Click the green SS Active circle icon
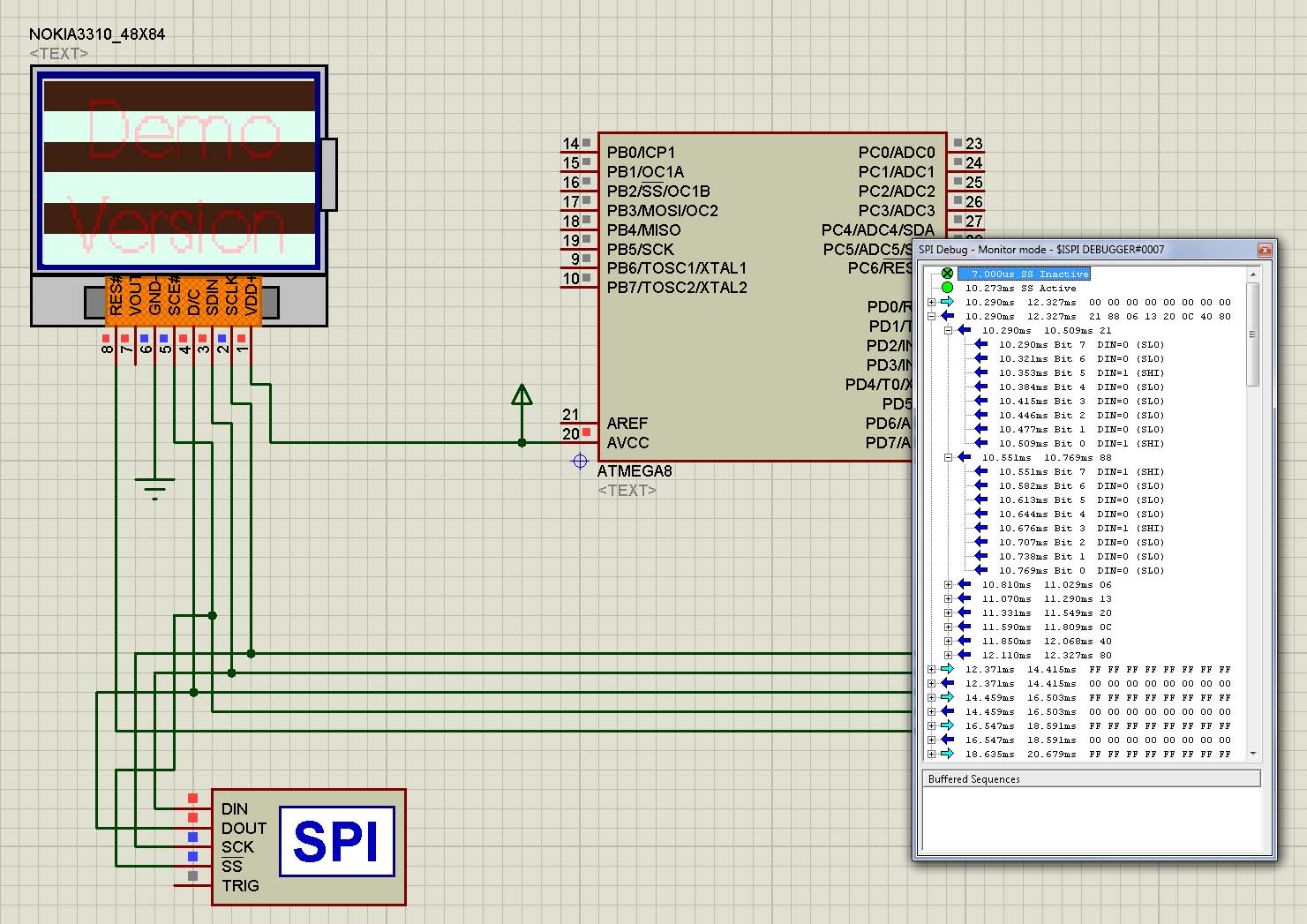The width and height of the screenshot is (1307, 924). 947,288
